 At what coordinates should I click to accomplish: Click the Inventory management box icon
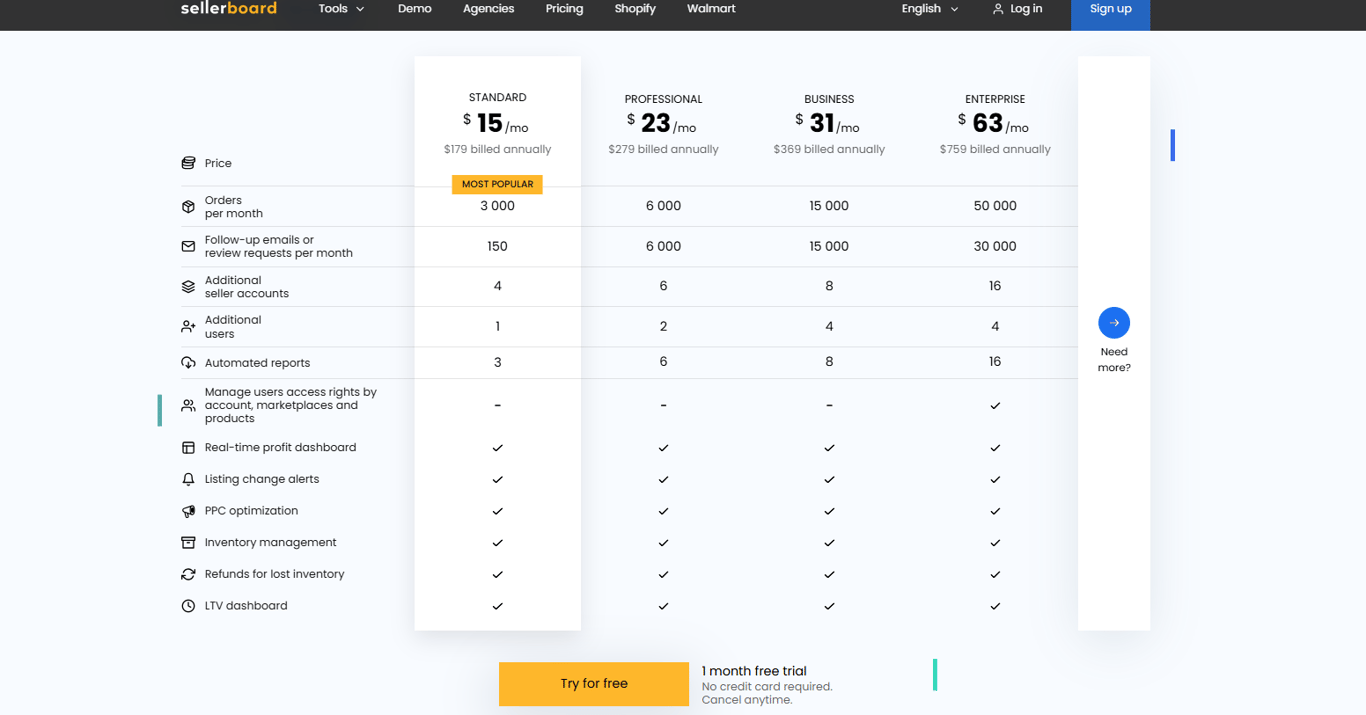[188, 542]
